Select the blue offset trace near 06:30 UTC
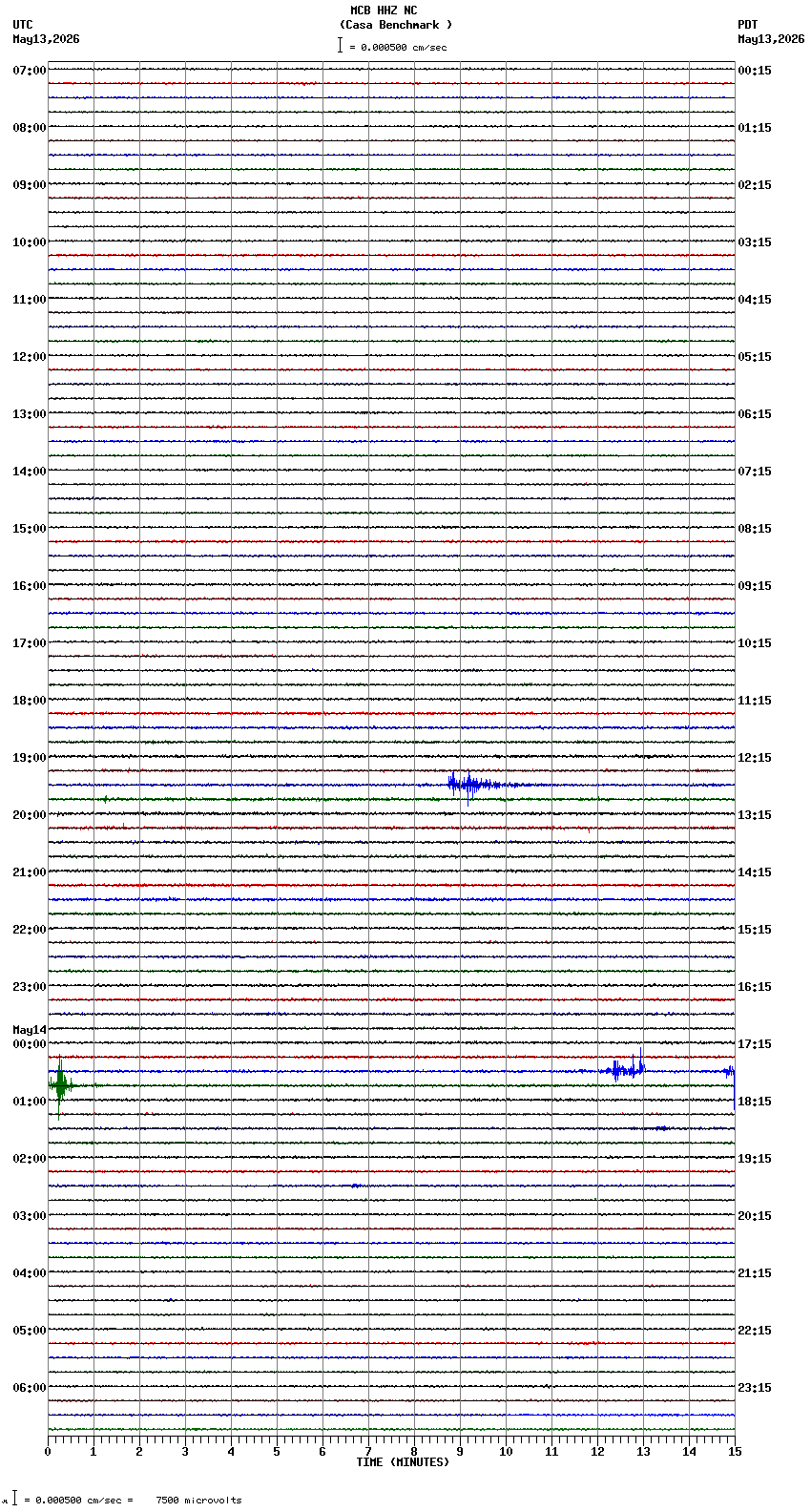 tap(620, 1415)
